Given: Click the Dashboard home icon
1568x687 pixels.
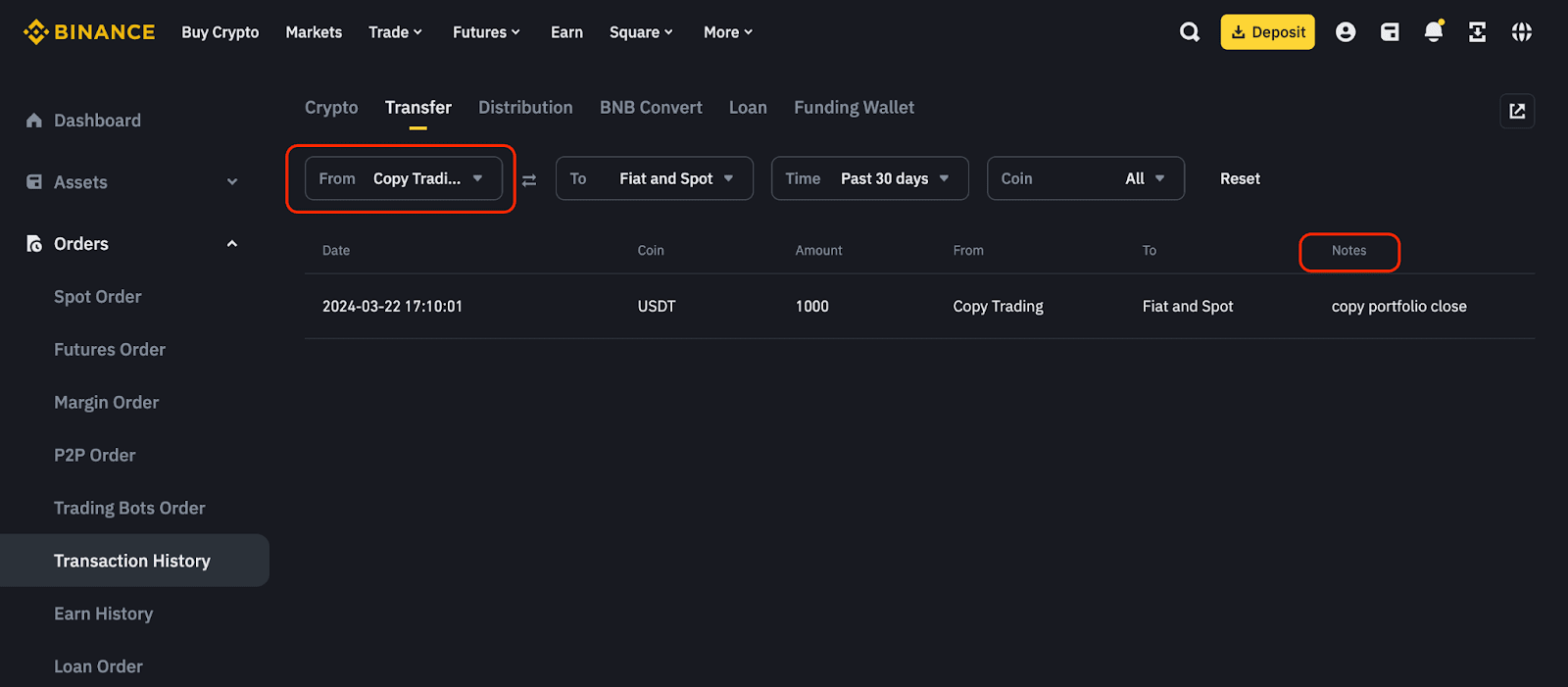Looking at the screenshot, I should (x=34, y=121).
